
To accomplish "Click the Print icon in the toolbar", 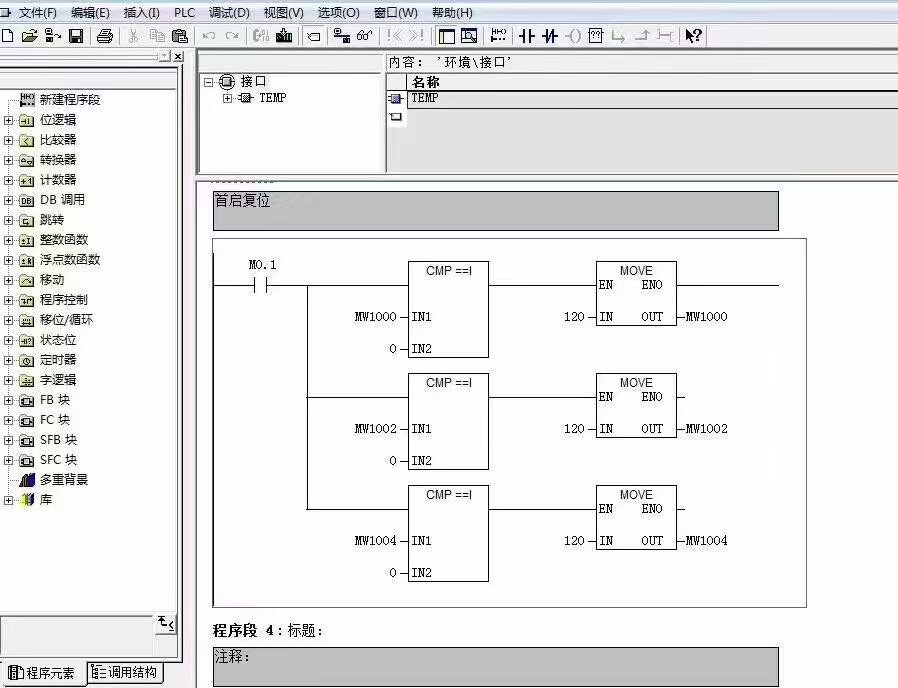I will click(x=104, y=36).
